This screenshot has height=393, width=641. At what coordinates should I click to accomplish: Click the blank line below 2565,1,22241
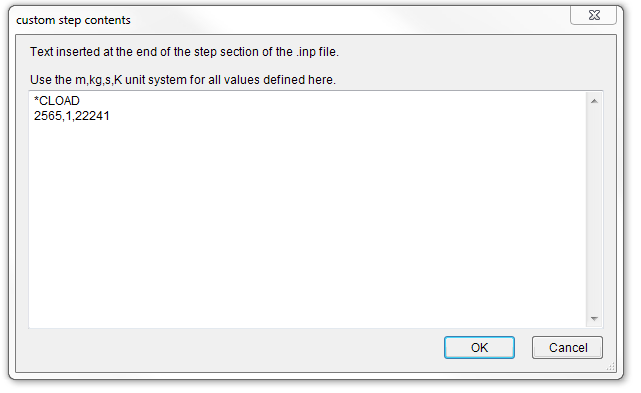pyautogui.click(x=307, y=131)
